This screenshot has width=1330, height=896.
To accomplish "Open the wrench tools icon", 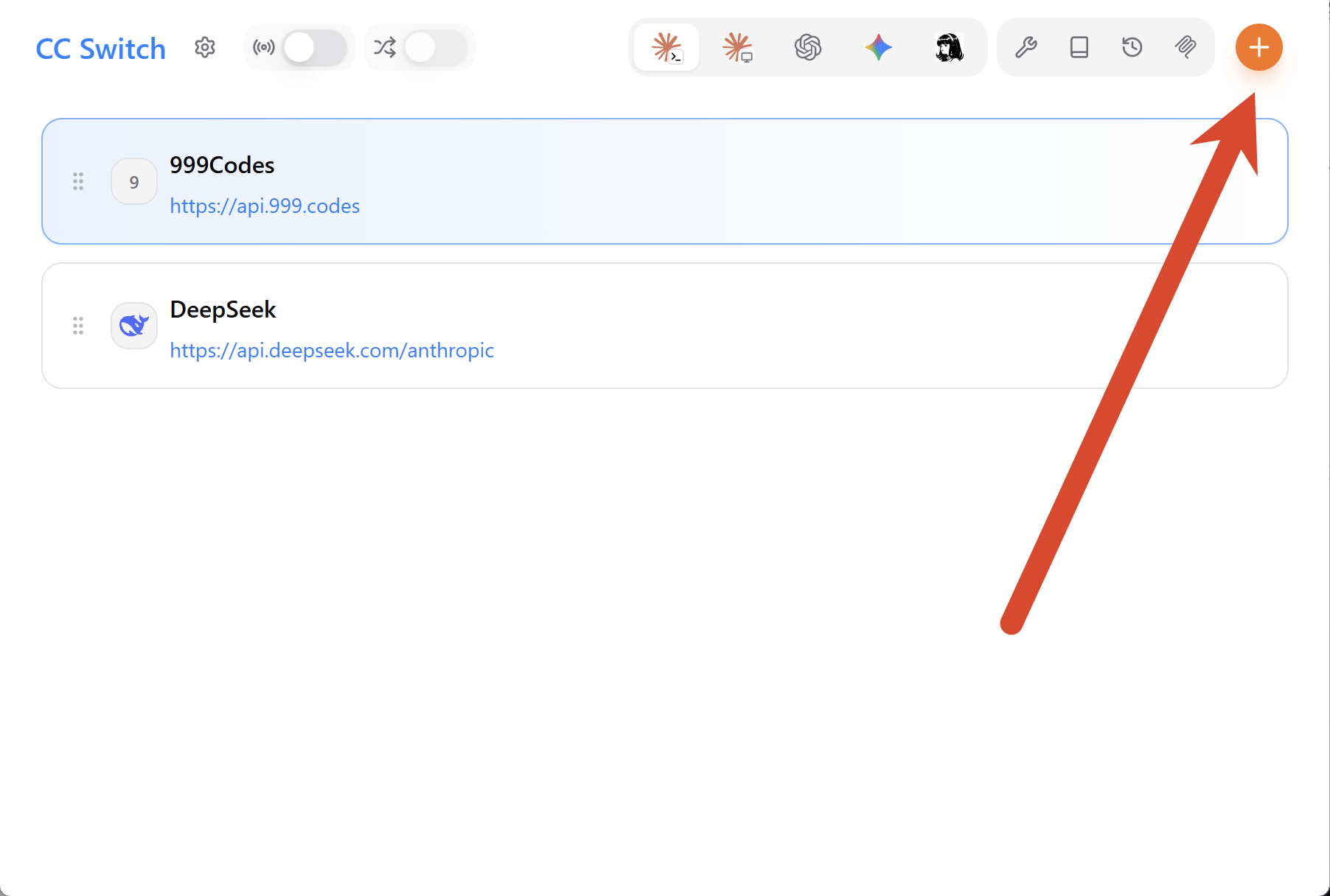I will [1026, 48].
